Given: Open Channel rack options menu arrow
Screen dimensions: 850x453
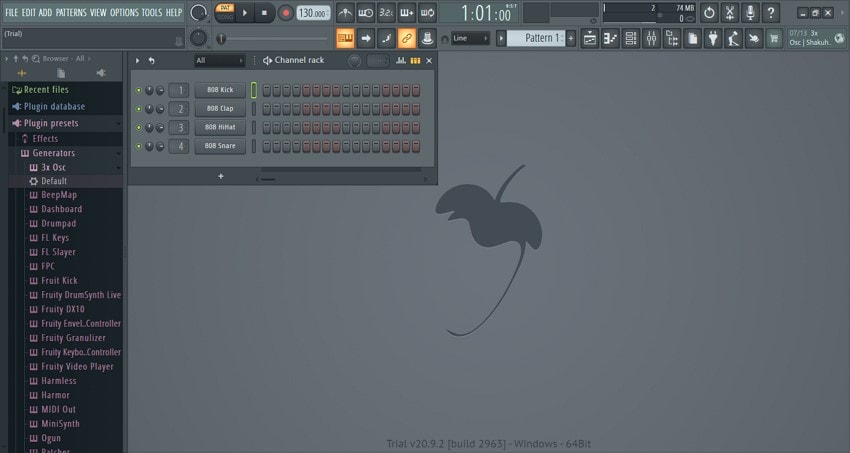Looking at the screenshot, I should point(138,61).
